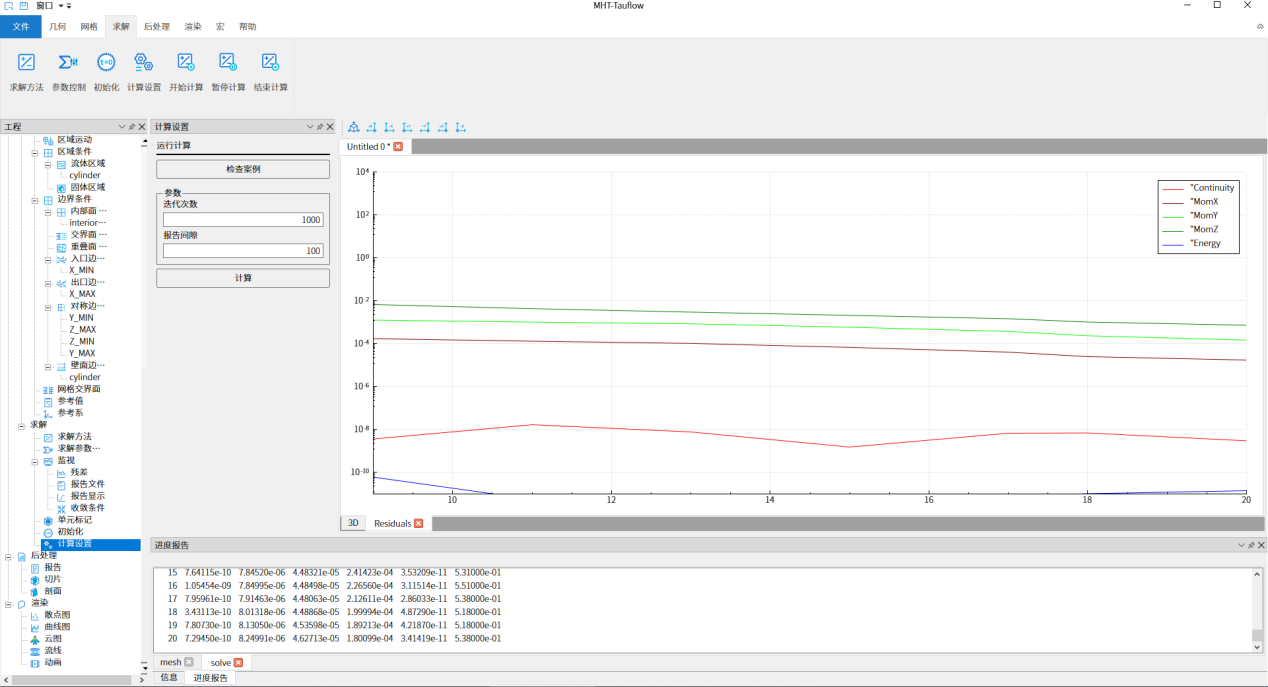Open the 进度报告 panel dropdown arrow
The height and width of the screenshot is (687, 1268).
pyautogui.click(x=1241, y=545)
